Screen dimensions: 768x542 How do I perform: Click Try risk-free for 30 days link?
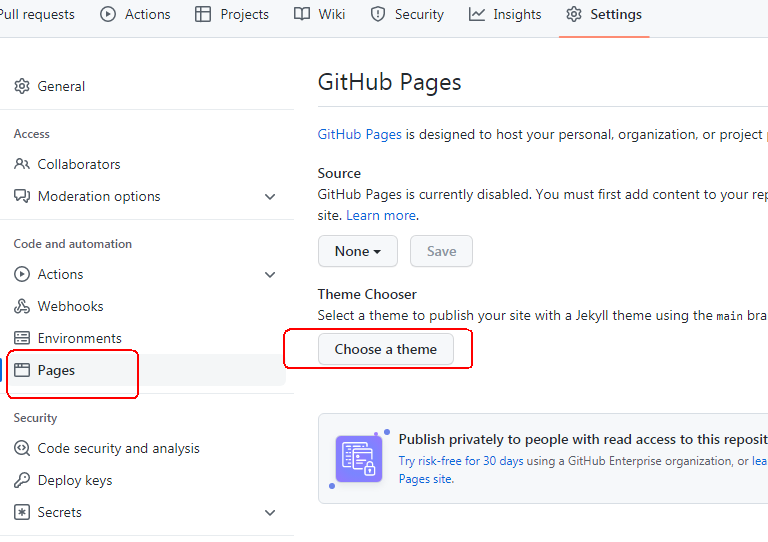point(461,461)
